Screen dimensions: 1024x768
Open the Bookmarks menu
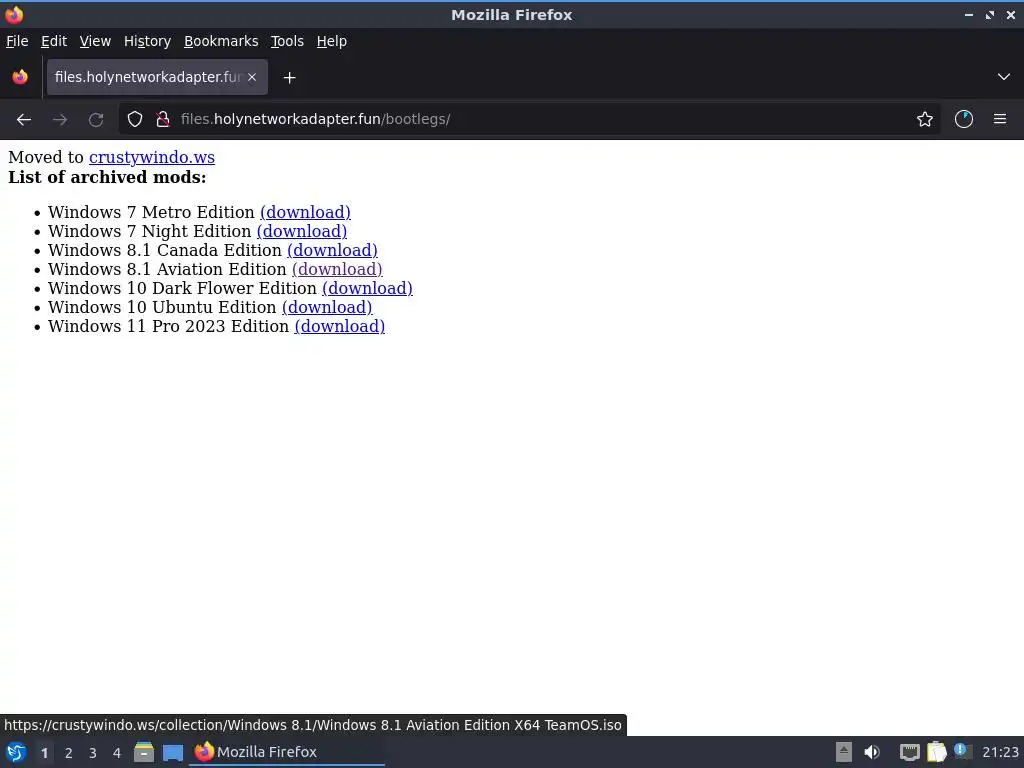click(221, 41)
